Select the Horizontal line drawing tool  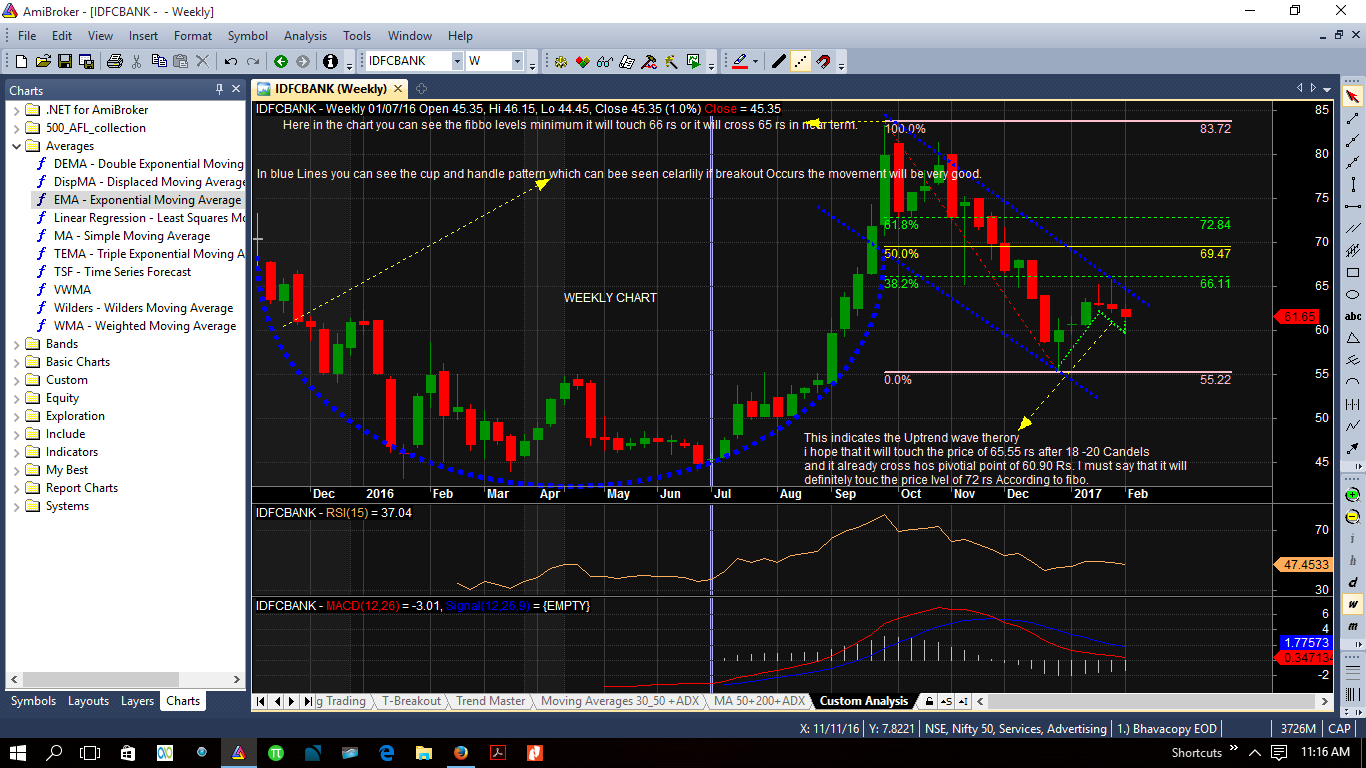coord(1352,207)
